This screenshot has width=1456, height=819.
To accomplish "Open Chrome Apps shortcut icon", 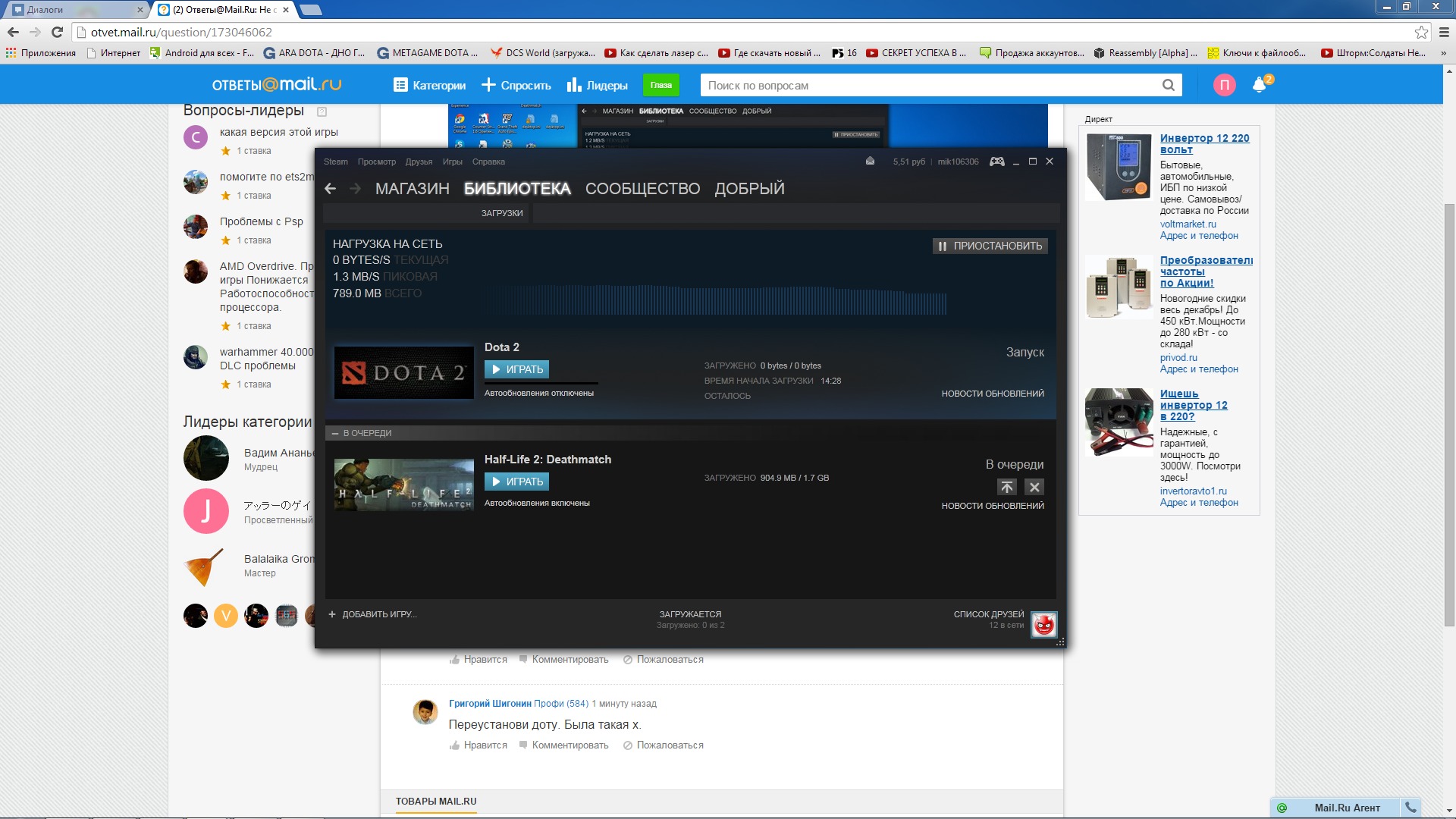I will (11, 53).
